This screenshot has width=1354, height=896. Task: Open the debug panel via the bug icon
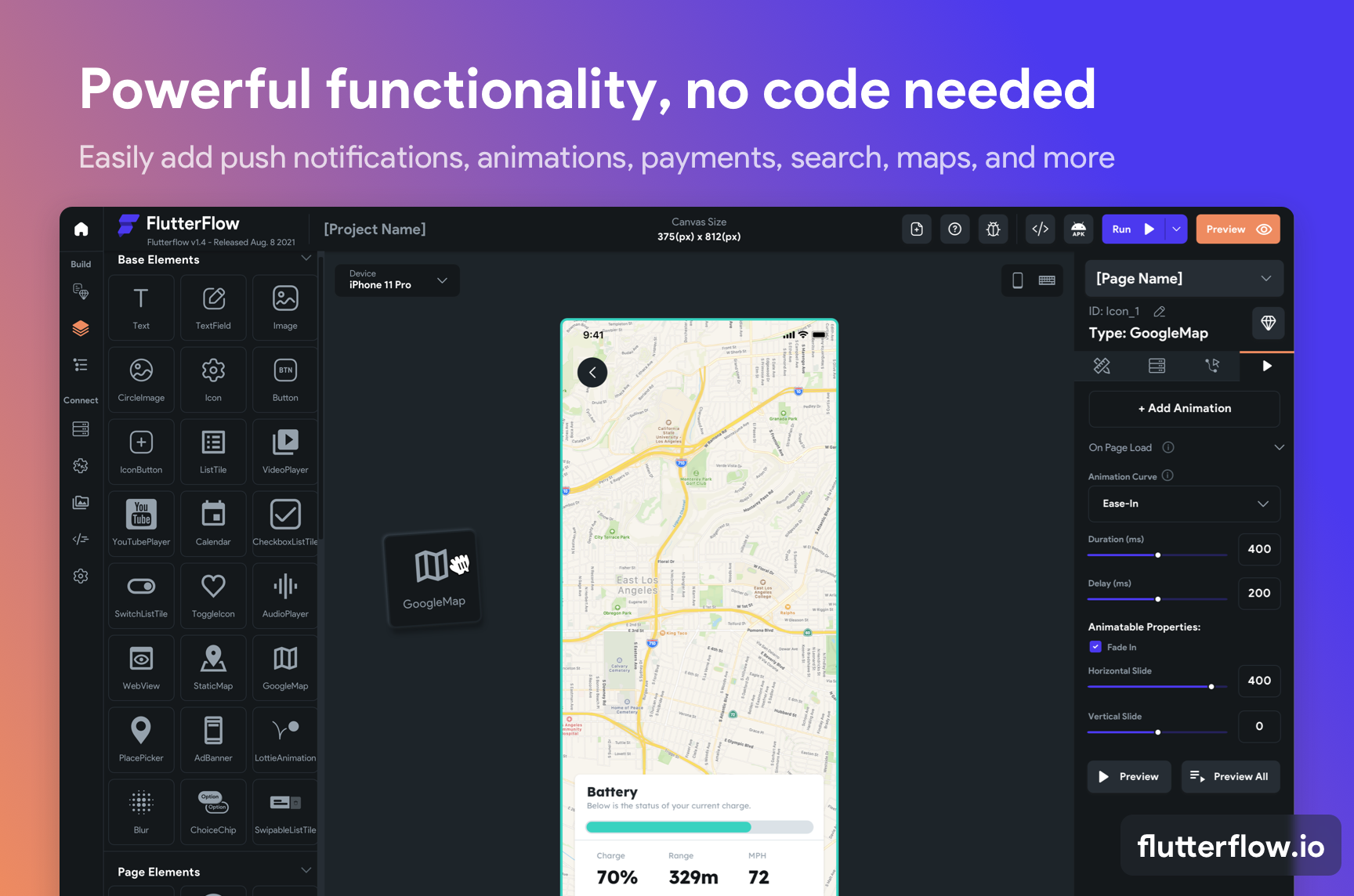pyautogui.click(x=994, y=229)
